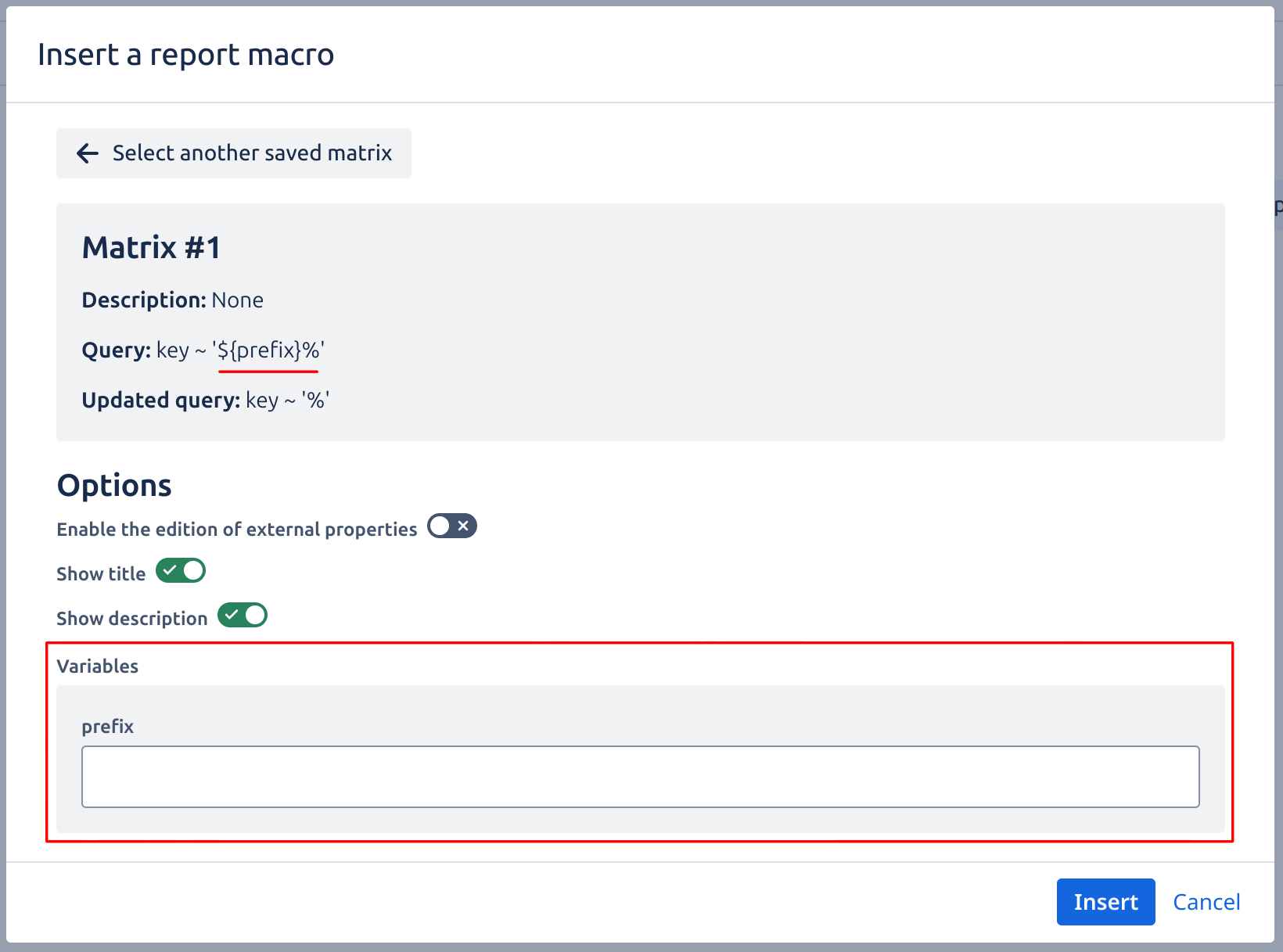1283x952 pixels.
Task: Click the 'Options' section heading
Action: (114, 486)
